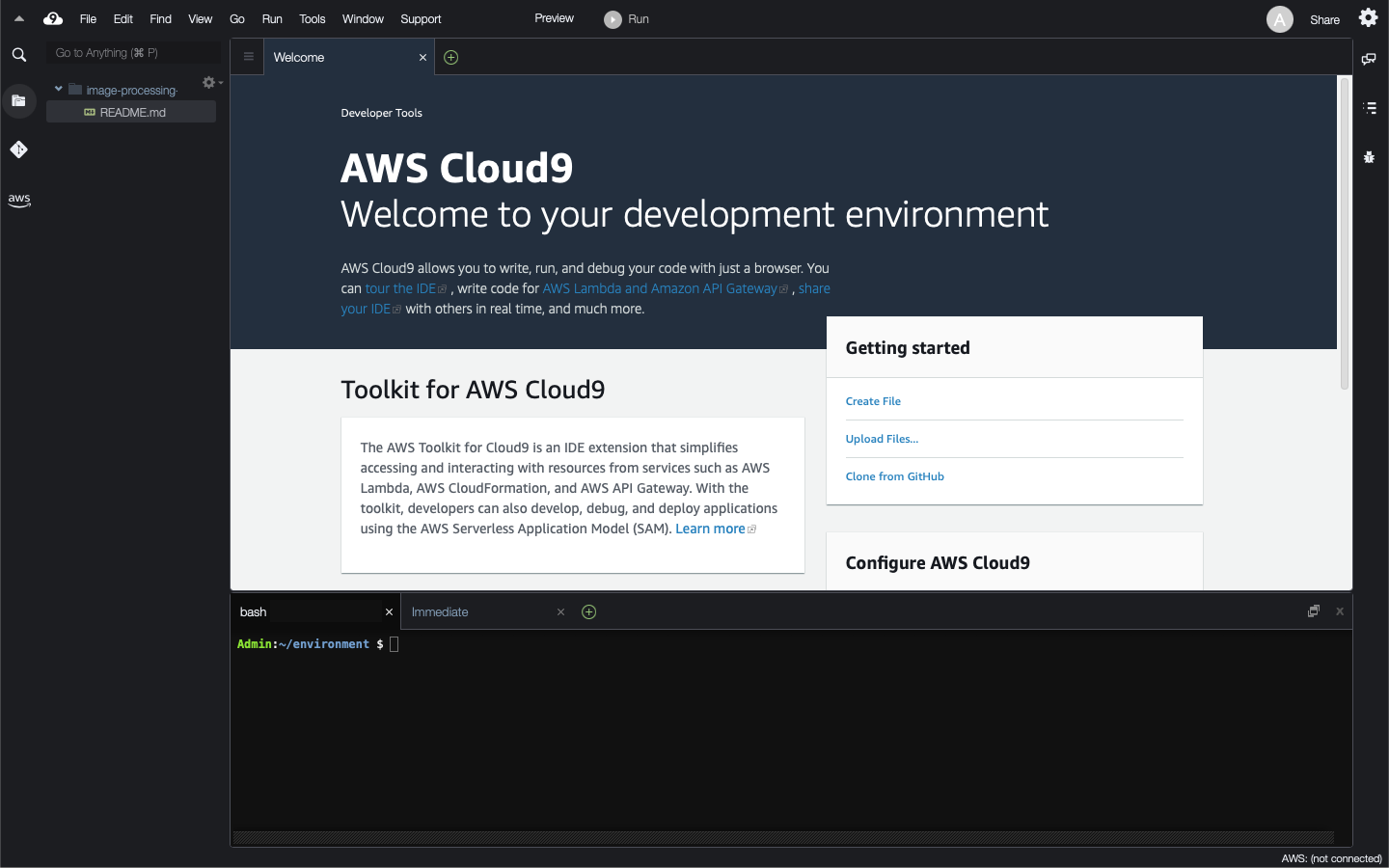Click the user avatar A icon

[1279, 19]
